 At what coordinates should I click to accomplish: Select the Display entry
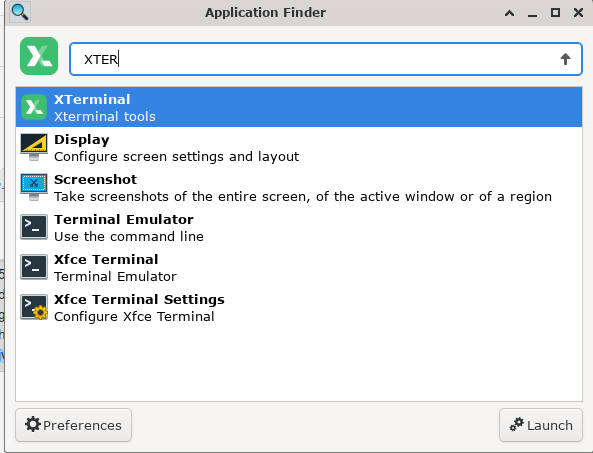click(x=299, y=147)
